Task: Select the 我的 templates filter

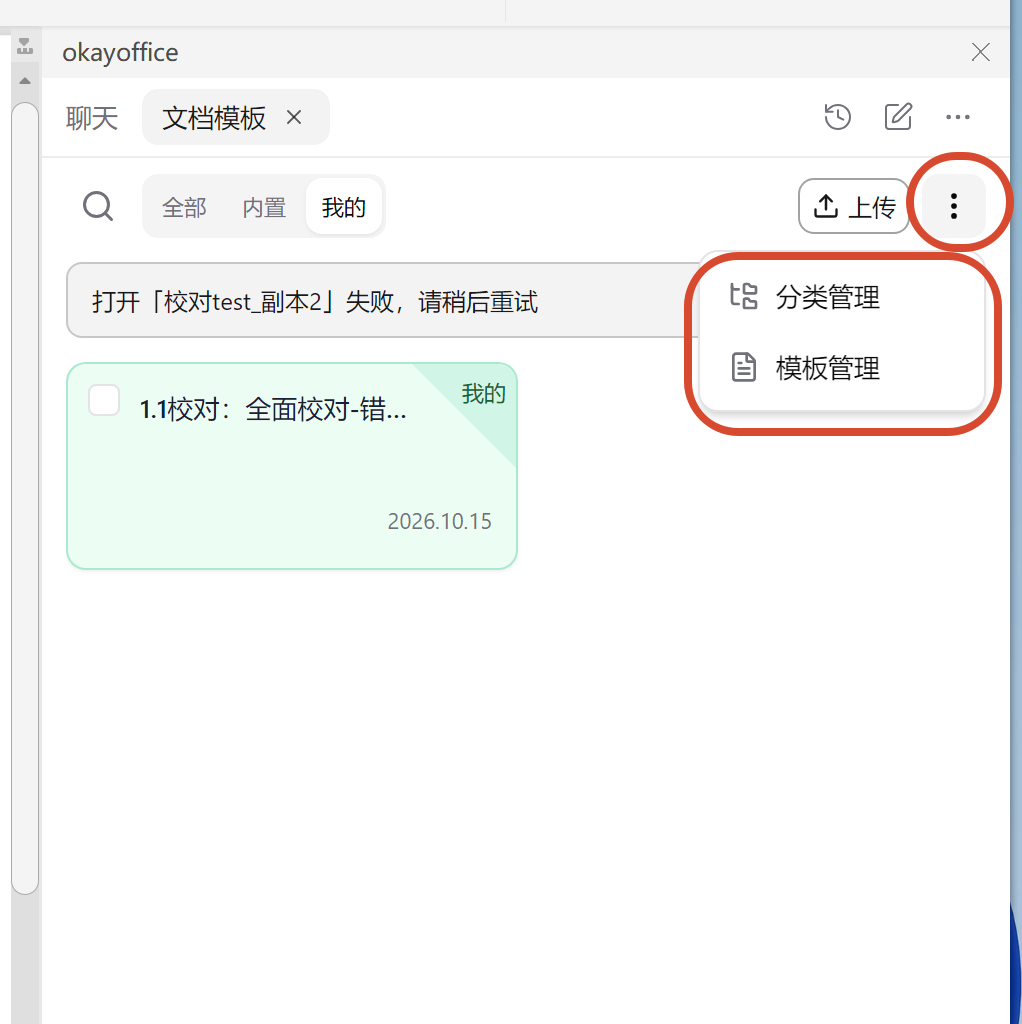Action: (x=343, y=207)
